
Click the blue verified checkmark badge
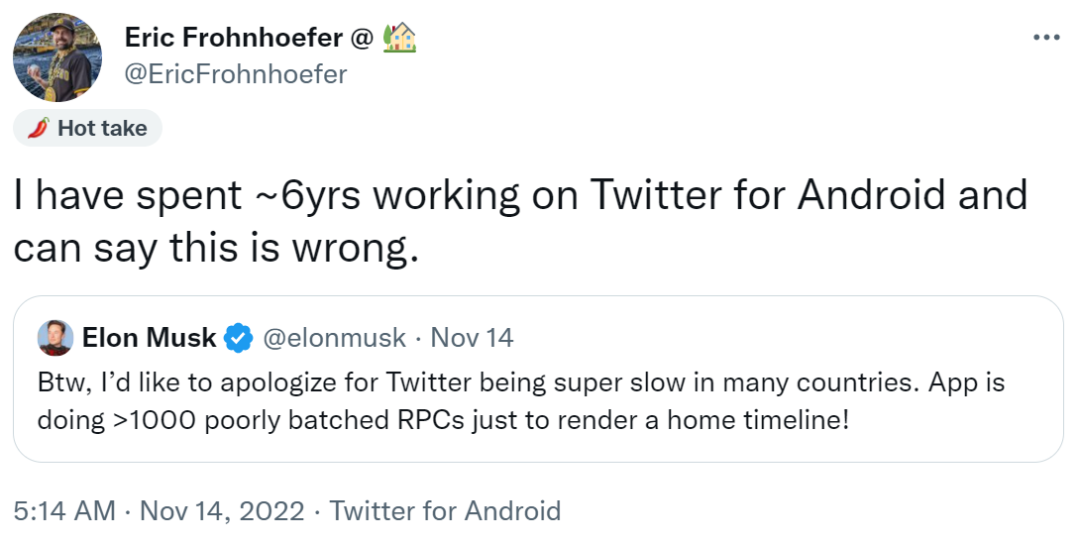tap(237, 339)
